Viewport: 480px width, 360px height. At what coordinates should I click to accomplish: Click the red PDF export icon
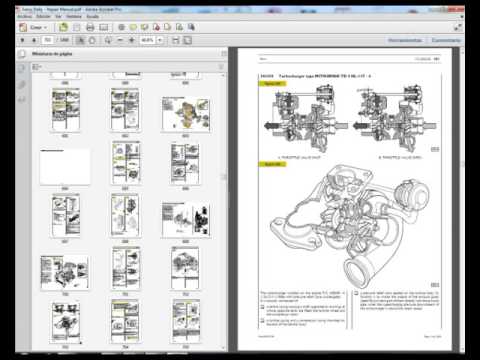pos(156,27)
